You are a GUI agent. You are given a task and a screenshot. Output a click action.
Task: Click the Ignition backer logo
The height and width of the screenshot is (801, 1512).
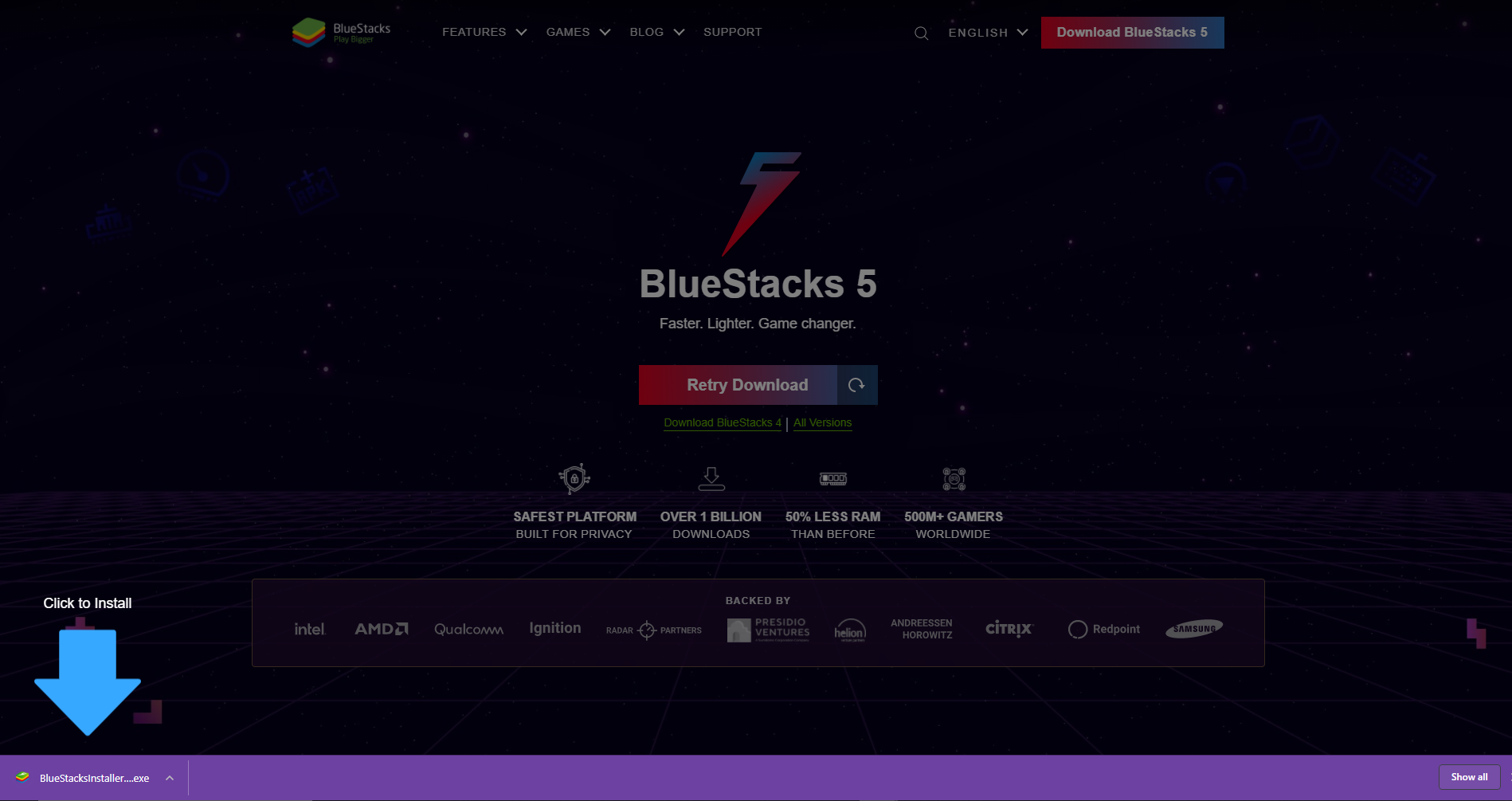(x=555, y=628)
